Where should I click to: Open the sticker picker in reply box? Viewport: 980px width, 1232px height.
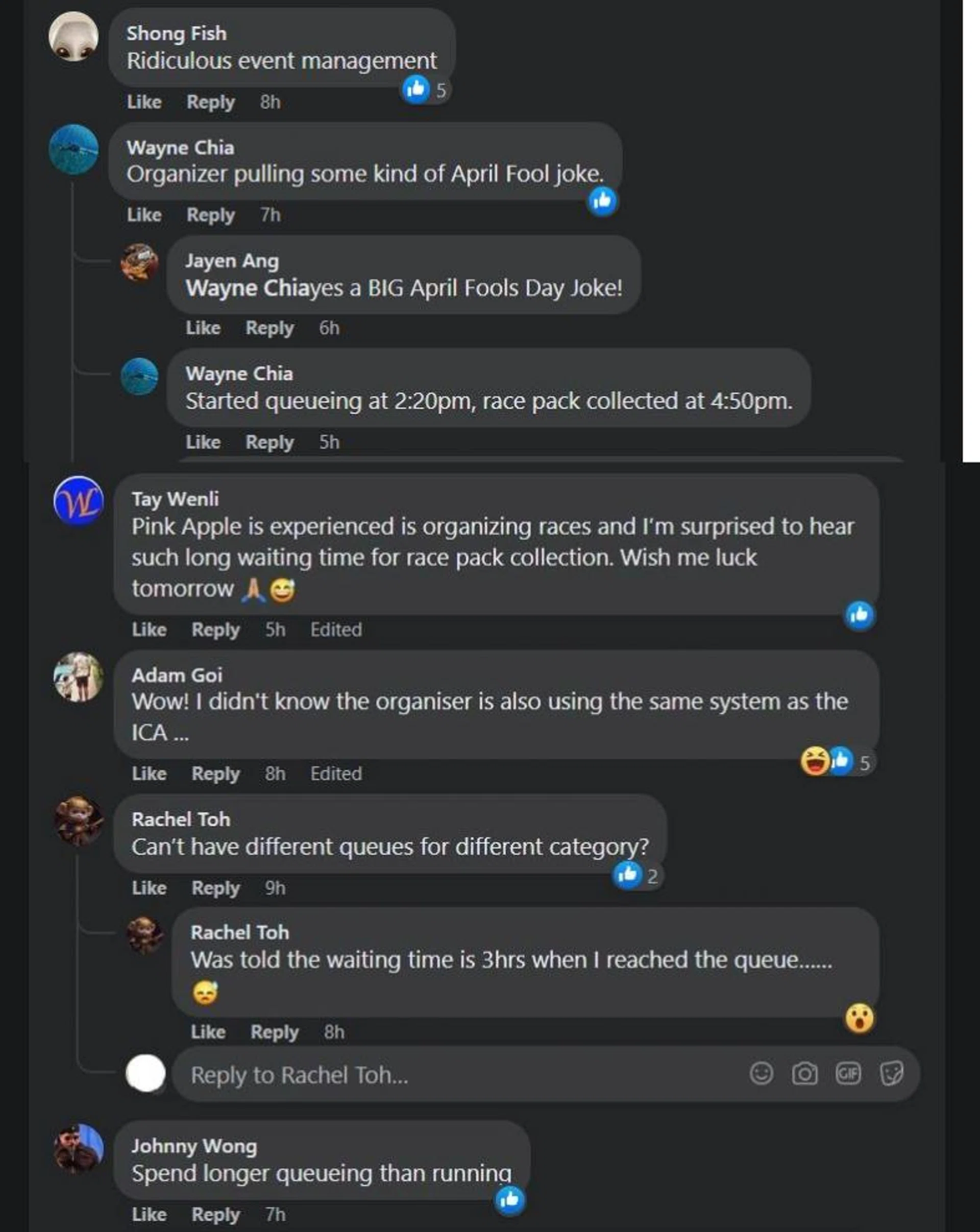892,1074
